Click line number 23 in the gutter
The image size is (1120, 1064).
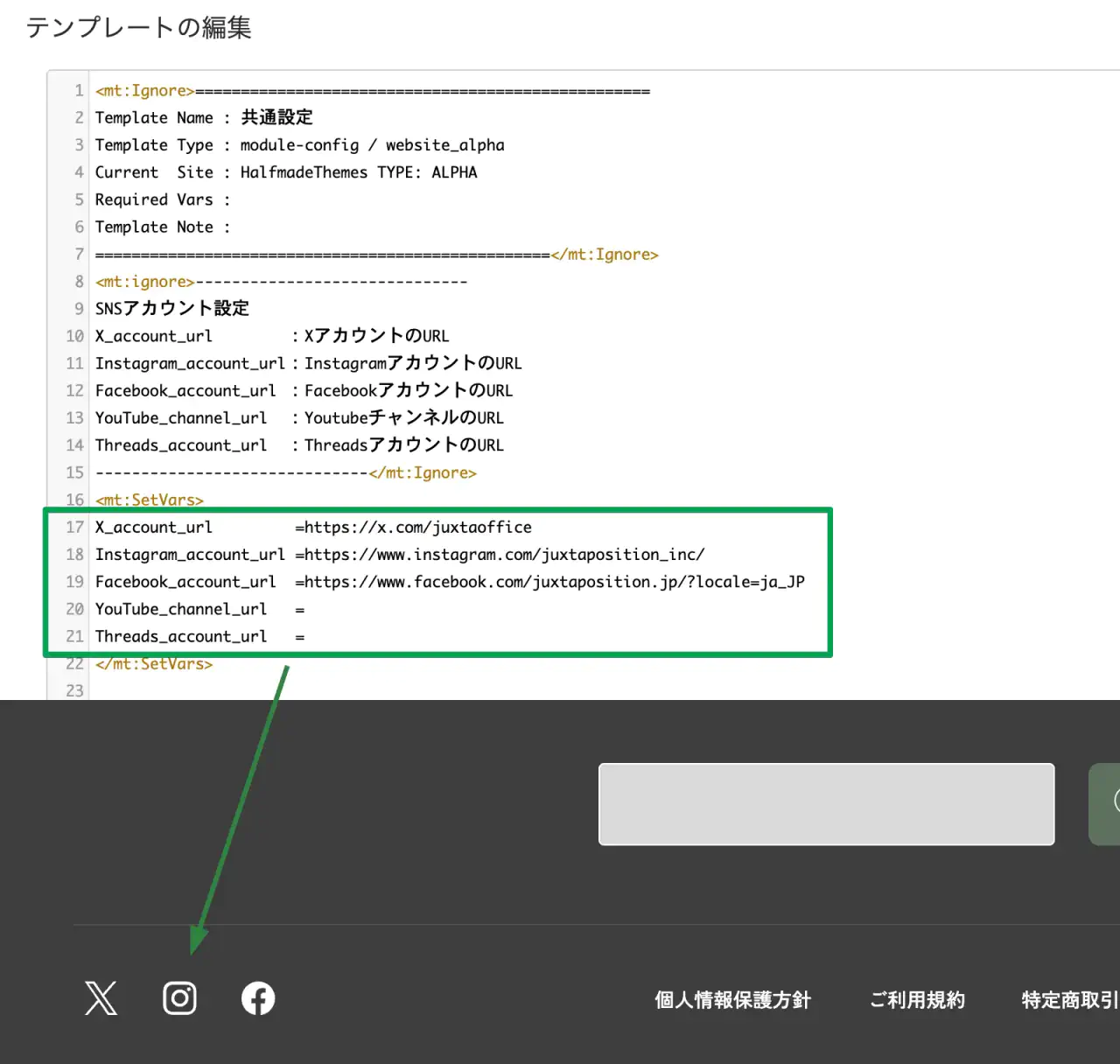click(x=75, y=691)
